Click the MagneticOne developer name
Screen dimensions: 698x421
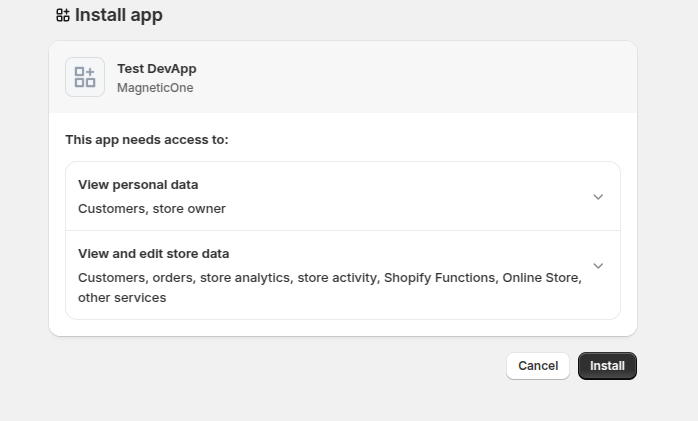[155, 88]
